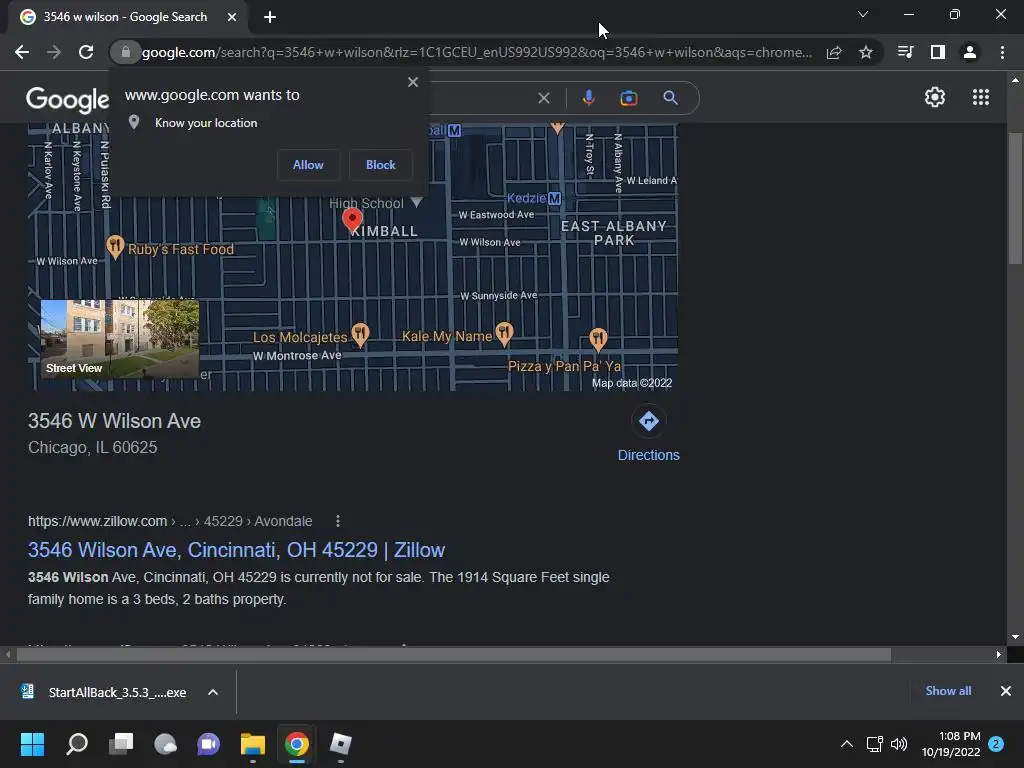Open Chrome side panel

coord(938,52)
